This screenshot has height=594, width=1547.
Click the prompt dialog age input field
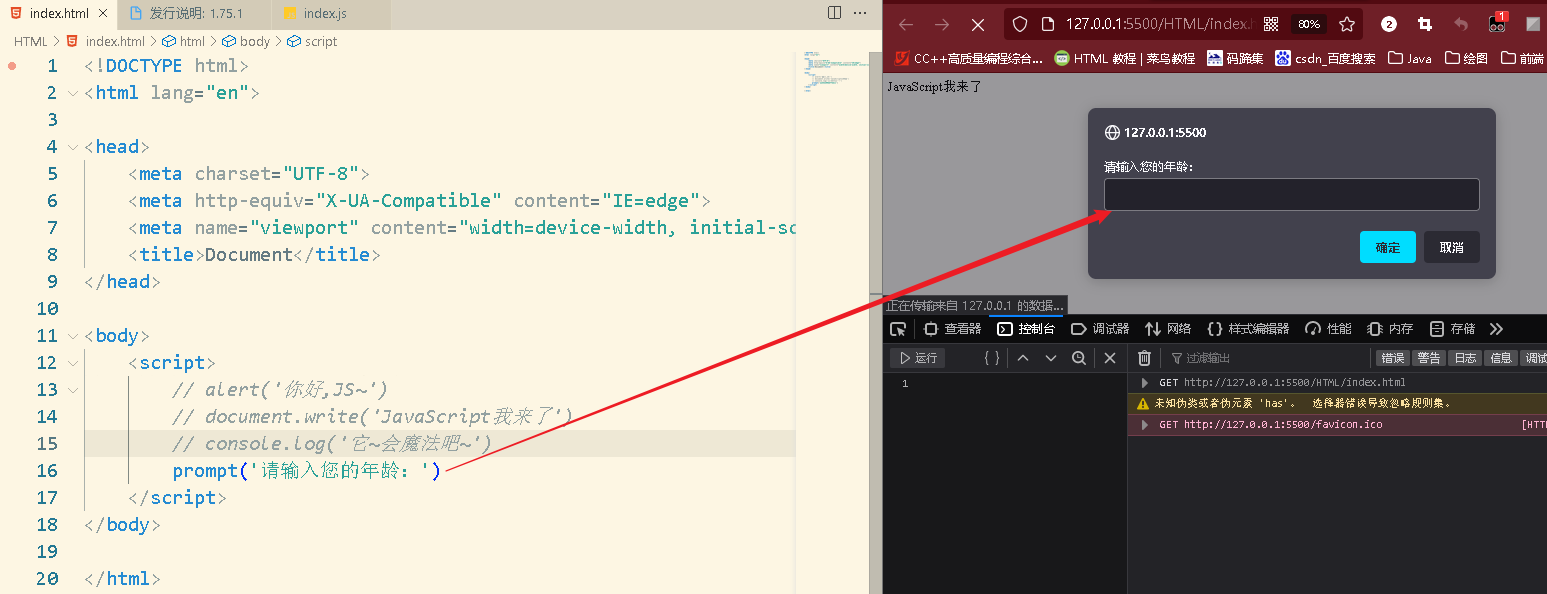(x=1291, y=194)
